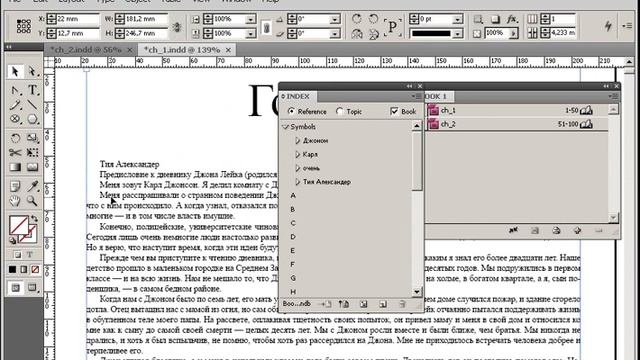Screen dimensions: 640x360
Task: Open the rotation angle dropdown
Action: click(334, 19)
